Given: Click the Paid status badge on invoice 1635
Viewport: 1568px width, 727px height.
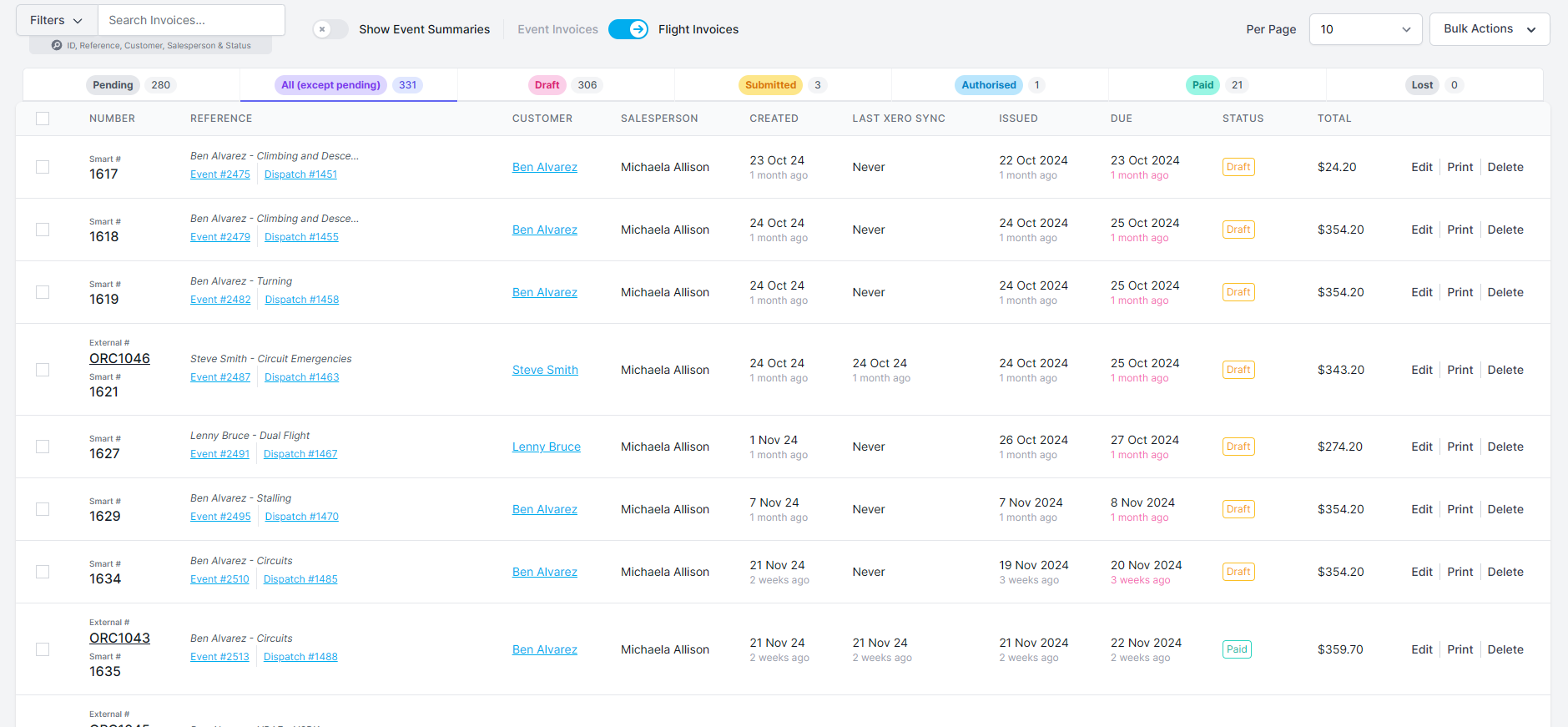Looking at the screenshot, I should (1237, 649).
